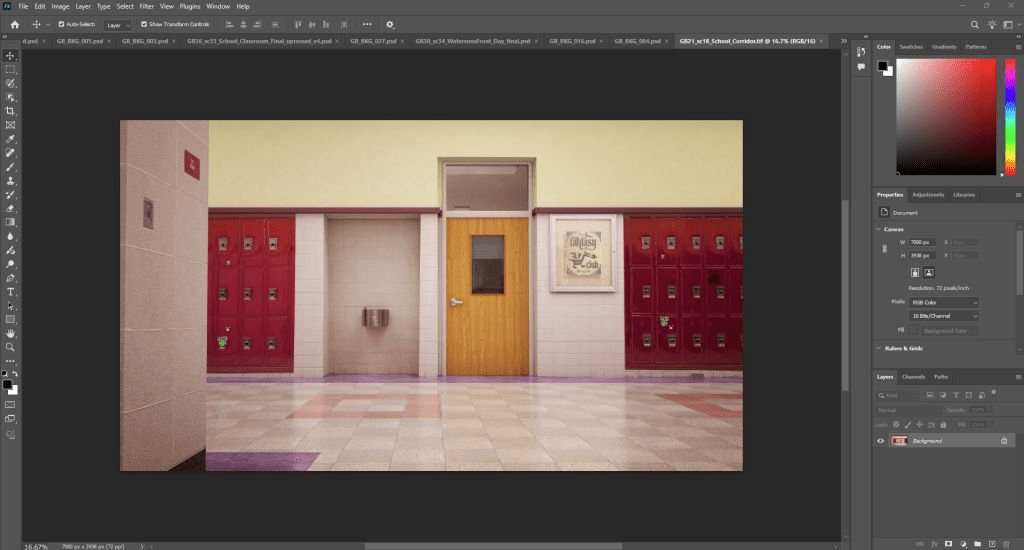Toggle the width-height link constraint icon
The height and width of the screenshot is (550, 1024).
pyautogui.click(x=885, y=249)
